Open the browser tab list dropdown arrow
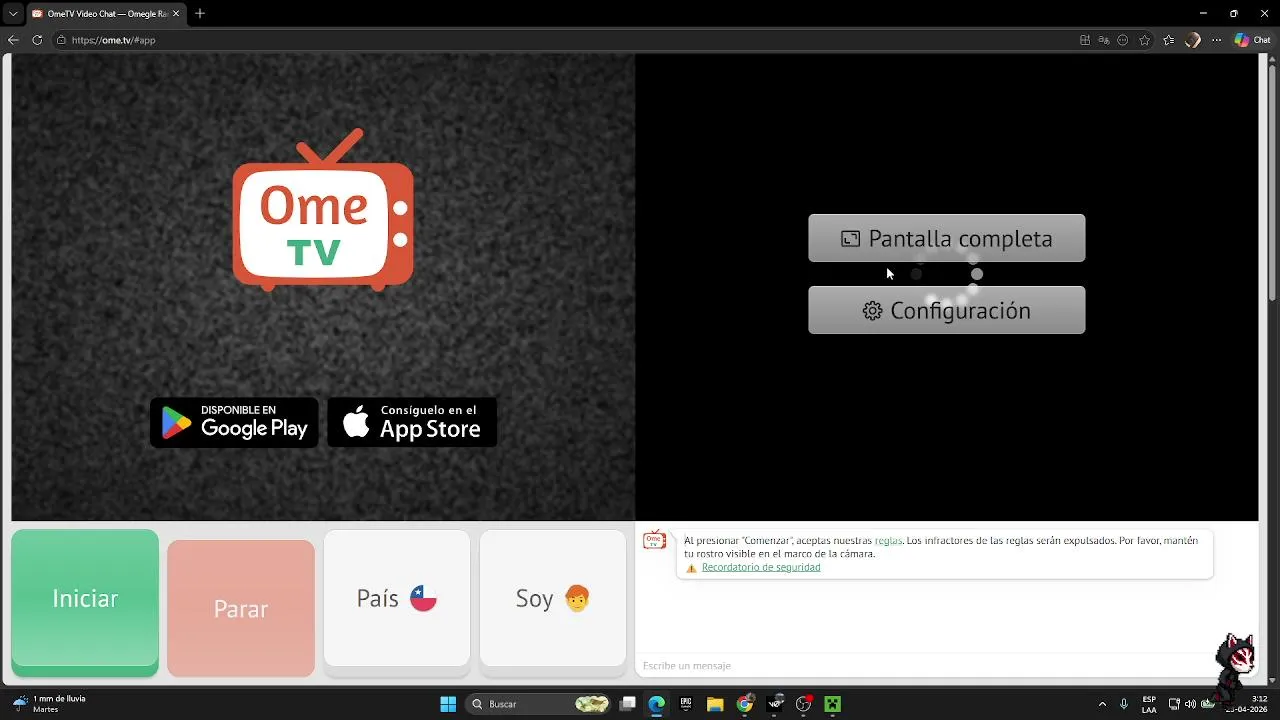The image size is (1280, 720). [13, 14]
